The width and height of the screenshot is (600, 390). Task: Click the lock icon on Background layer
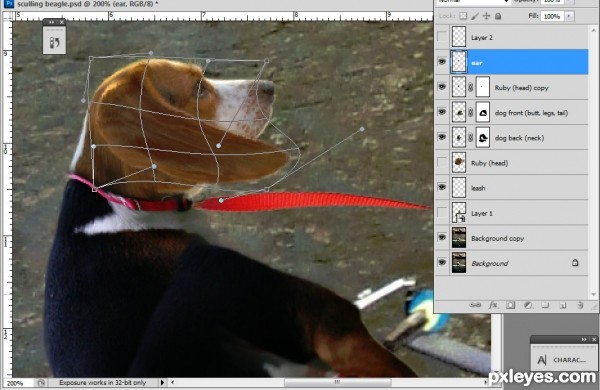coord(575,263)
